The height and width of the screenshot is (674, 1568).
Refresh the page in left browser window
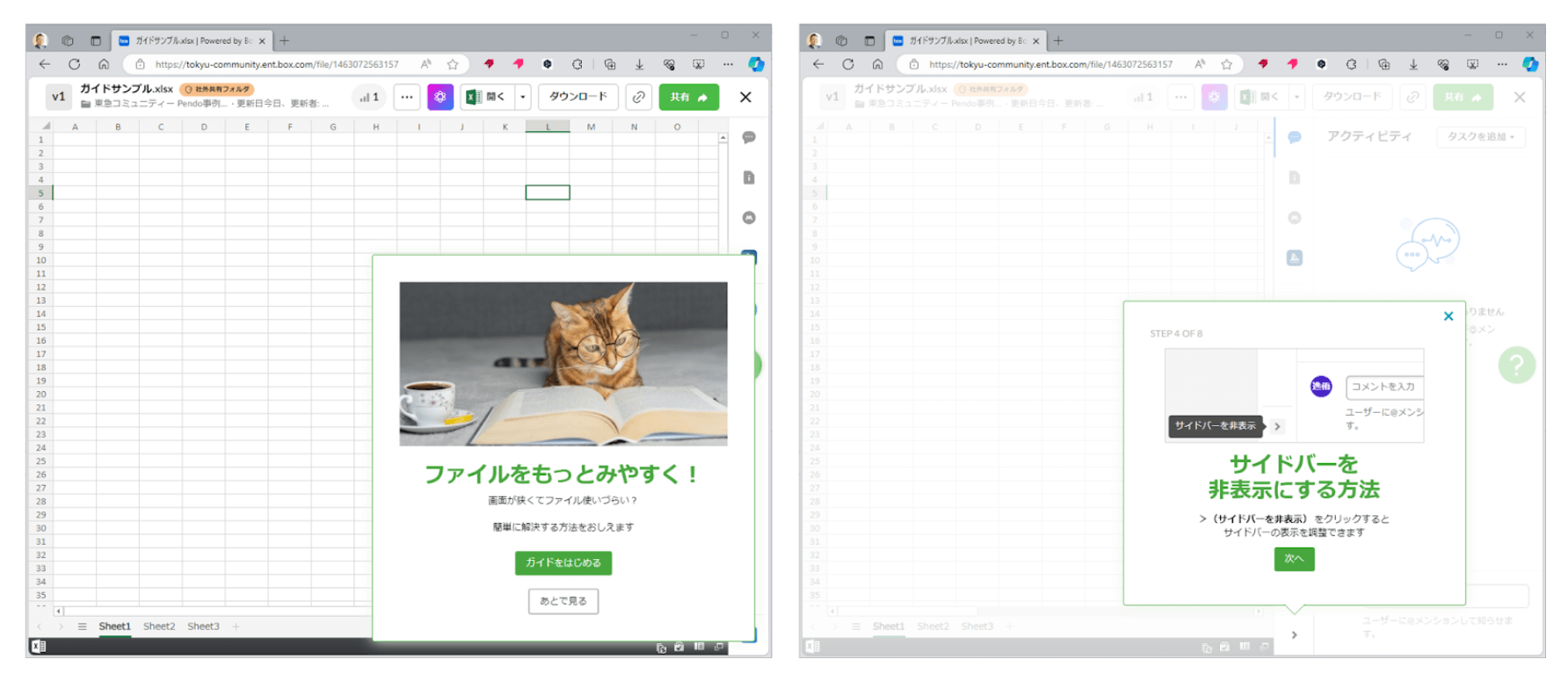[x=74, y=64]
